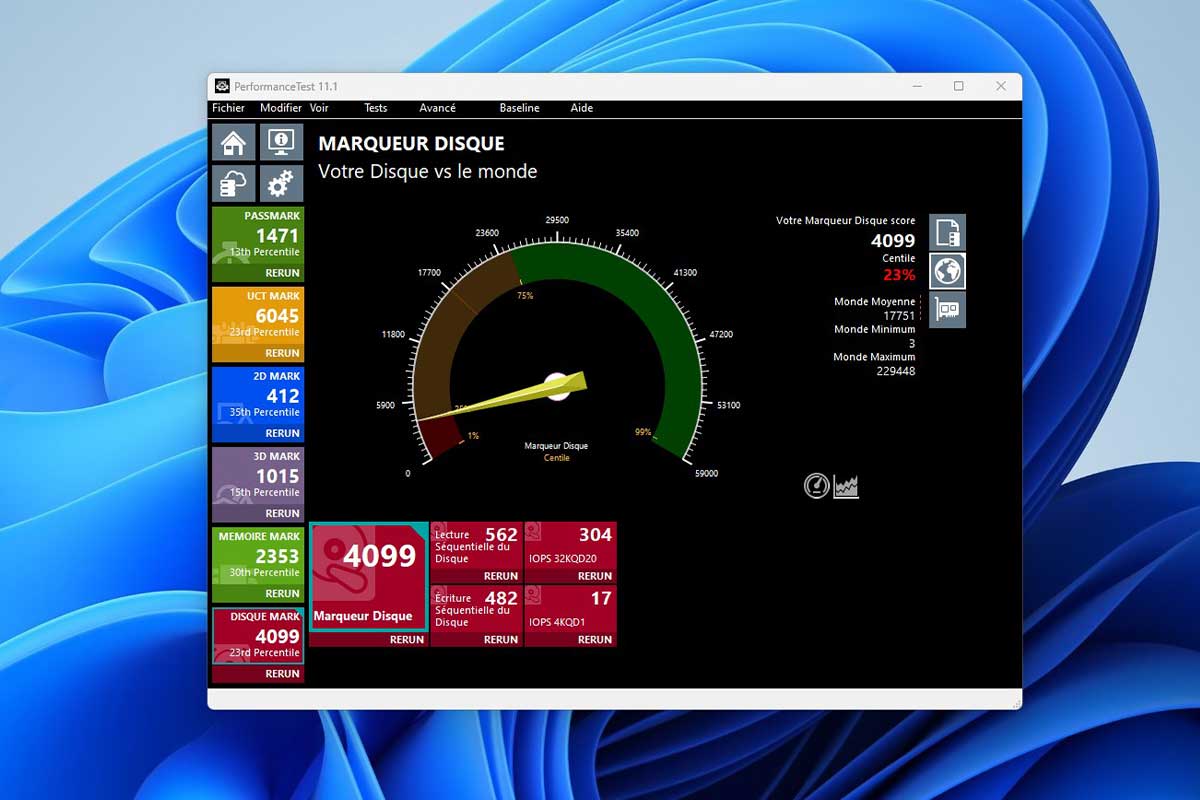
Task: Click the 29500 label atop gauge
Action: tap(557, 220)
